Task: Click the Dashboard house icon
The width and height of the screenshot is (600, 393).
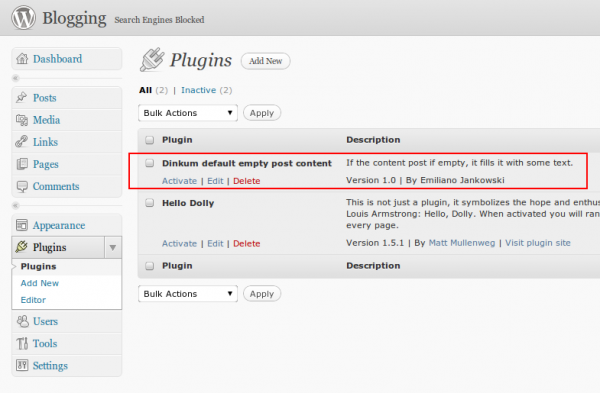Action: [x=22, y=59]
